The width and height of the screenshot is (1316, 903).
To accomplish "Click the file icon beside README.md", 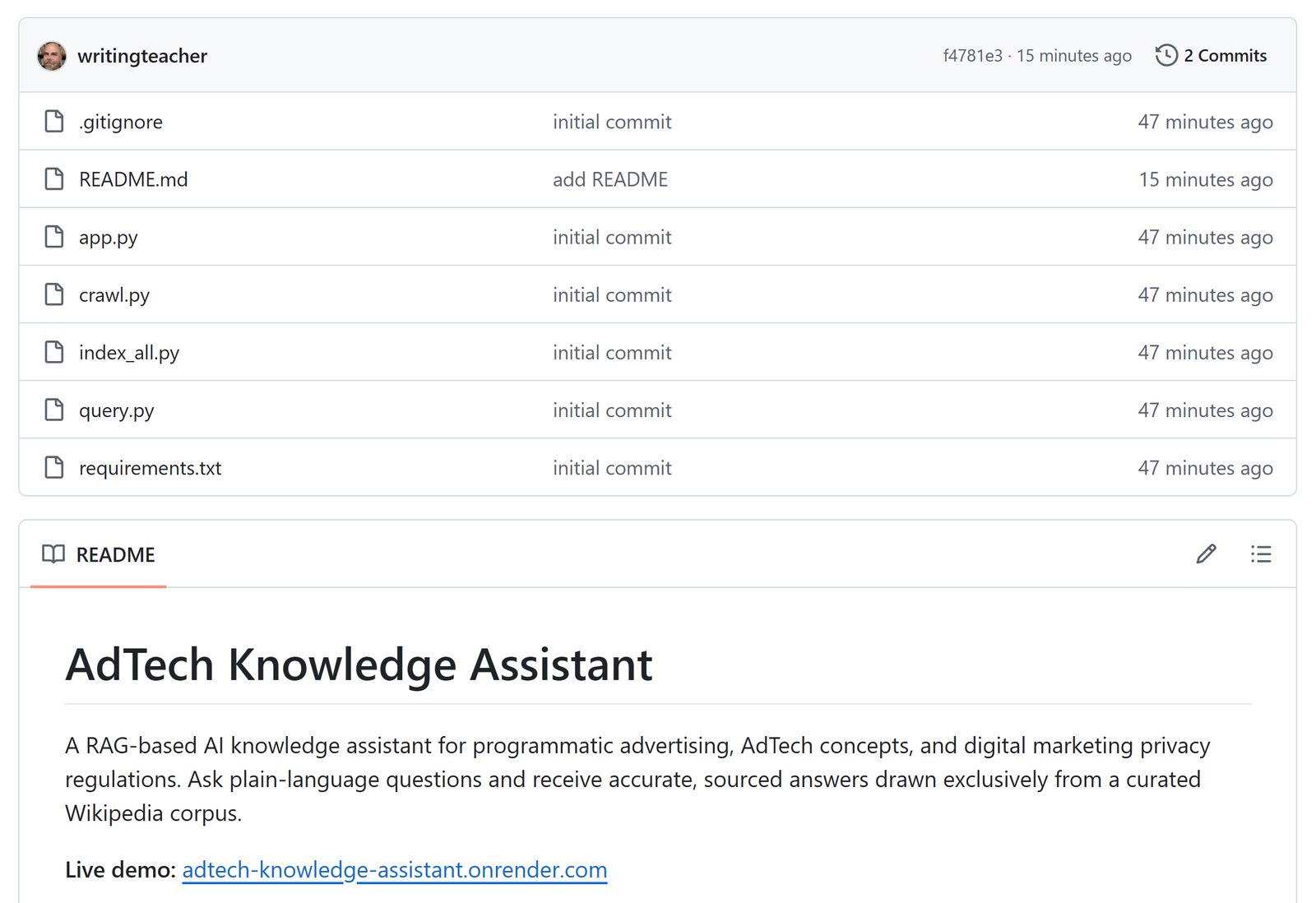I will [x=53, y=178].
